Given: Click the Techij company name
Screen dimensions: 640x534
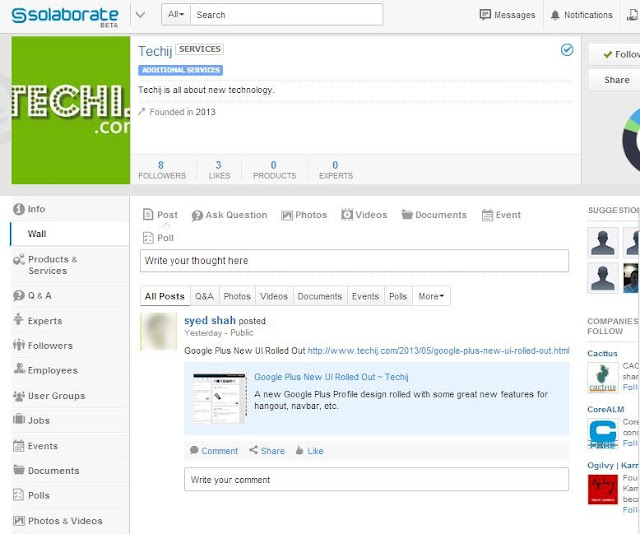Looking at the screenshot, I should click(x=155, y=51).
